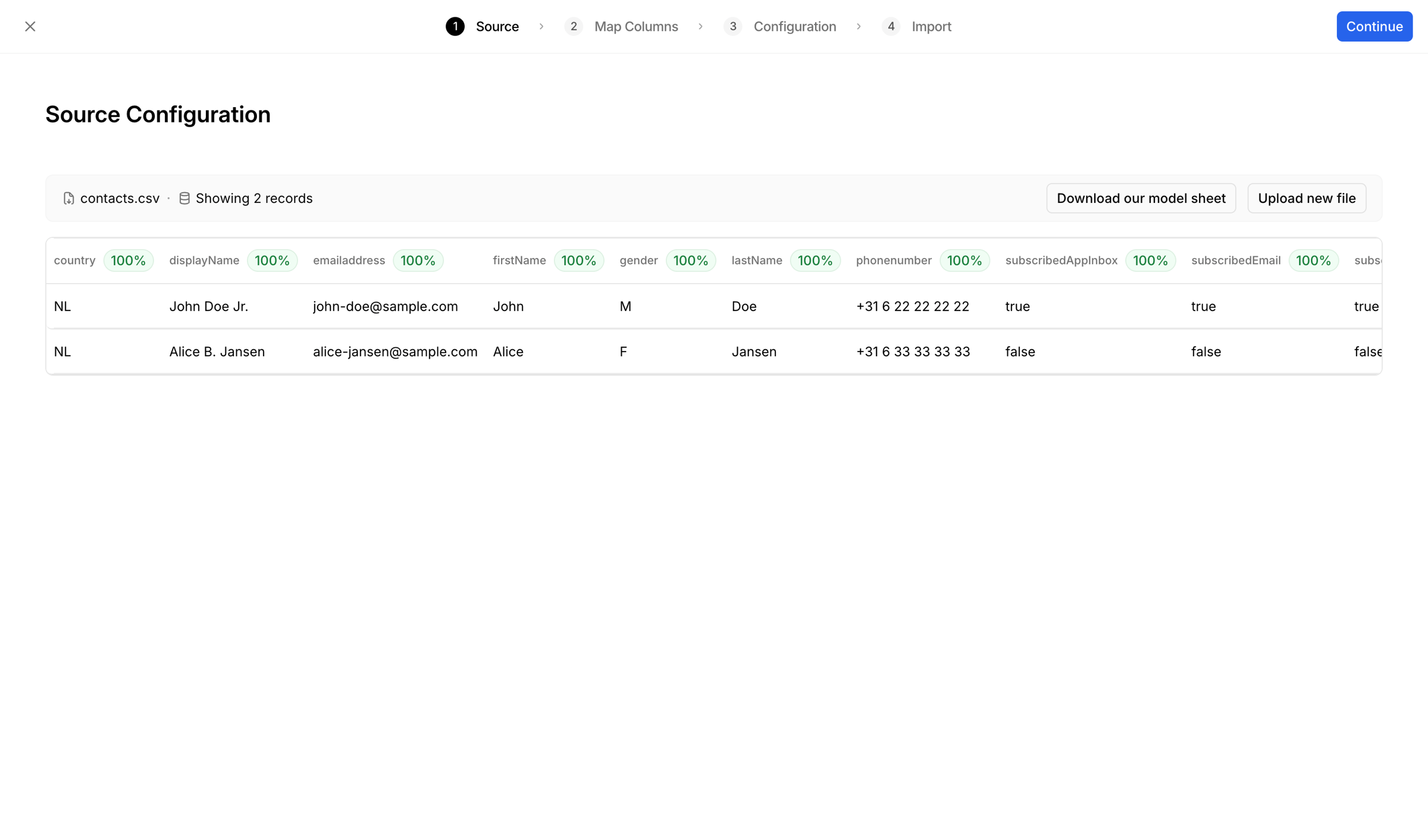Click first name Alice cell

click(508, 352)
